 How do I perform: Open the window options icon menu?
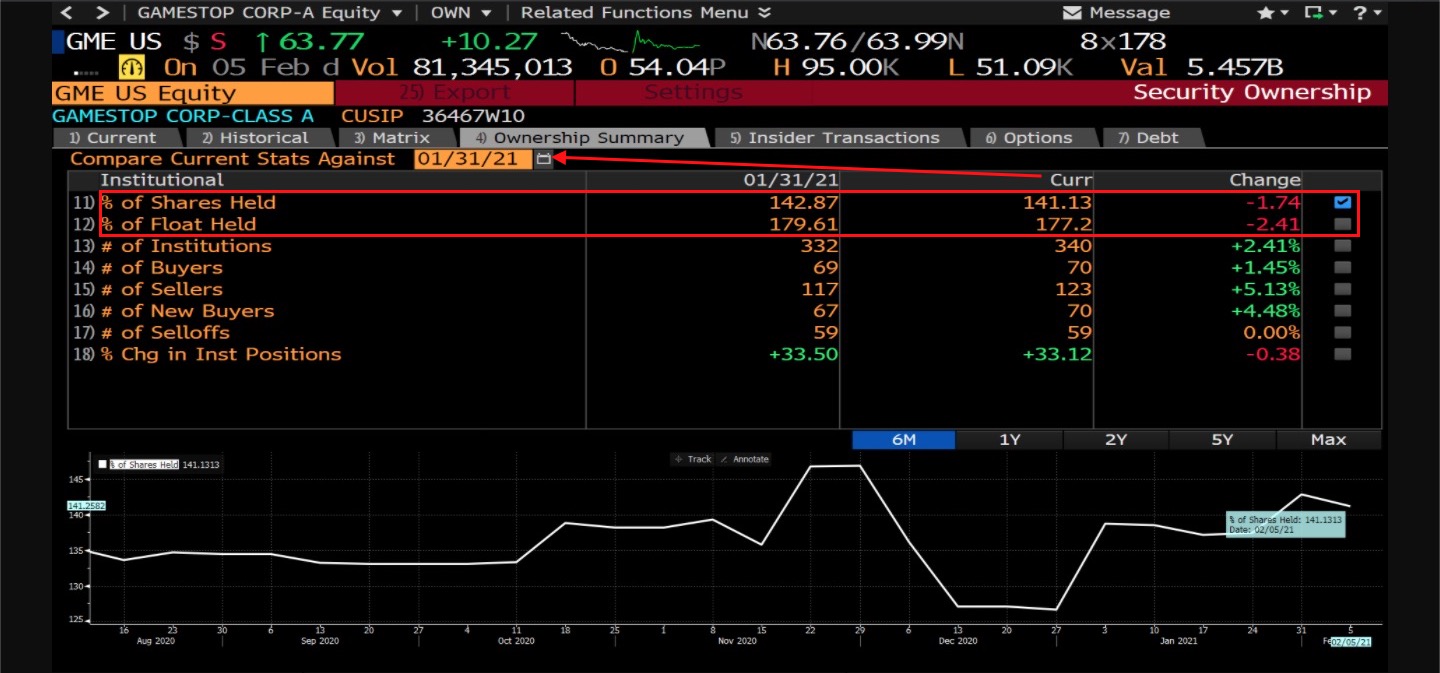click(1320, 13)
